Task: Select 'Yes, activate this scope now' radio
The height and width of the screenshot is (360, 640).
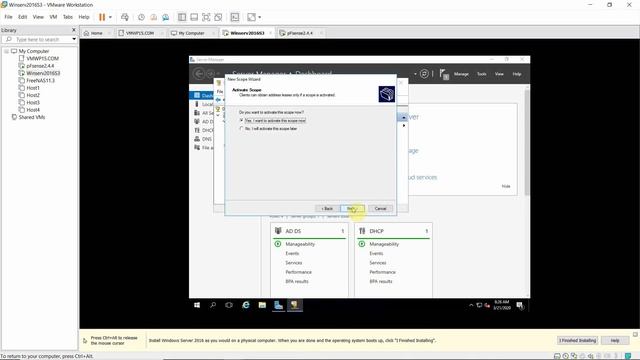Action: (242, 120)
